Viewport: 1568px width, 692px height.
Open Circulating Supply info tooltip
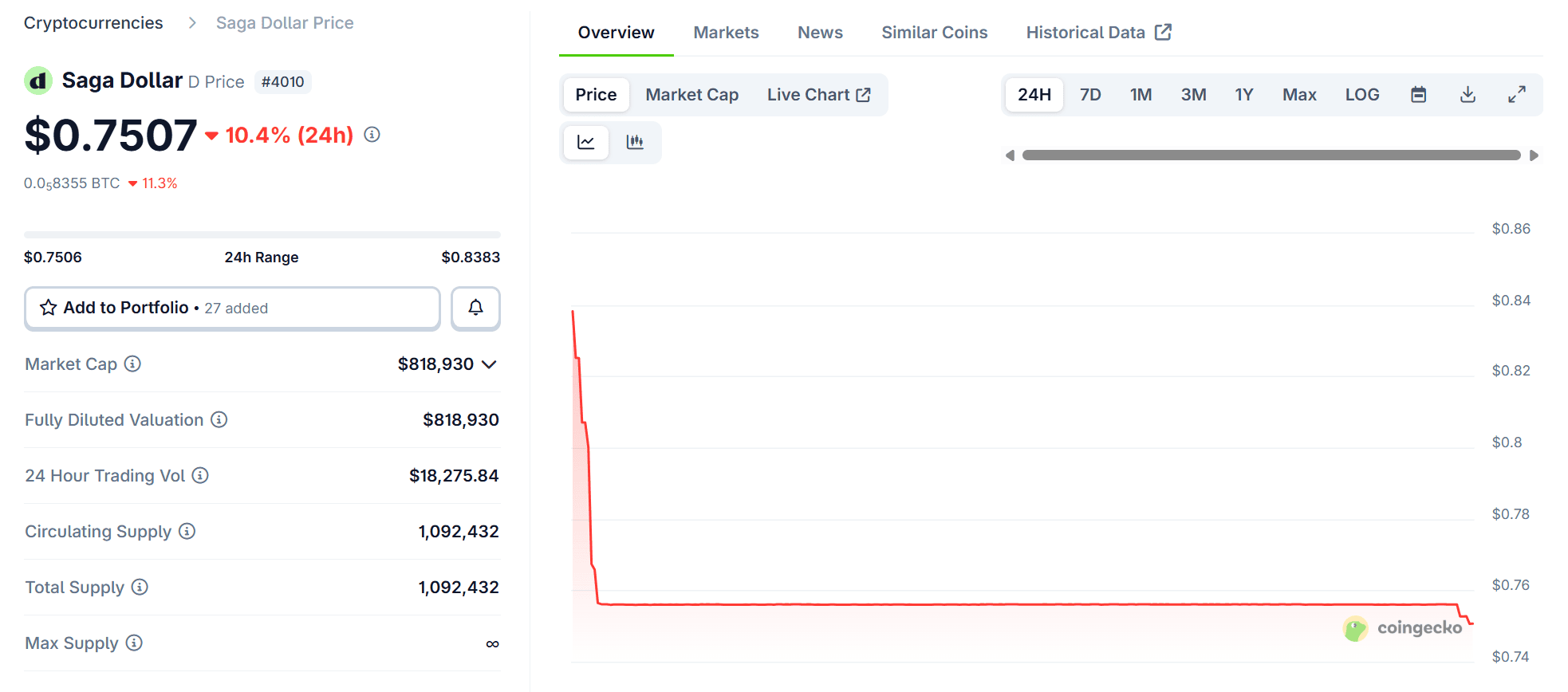[187, 531]
